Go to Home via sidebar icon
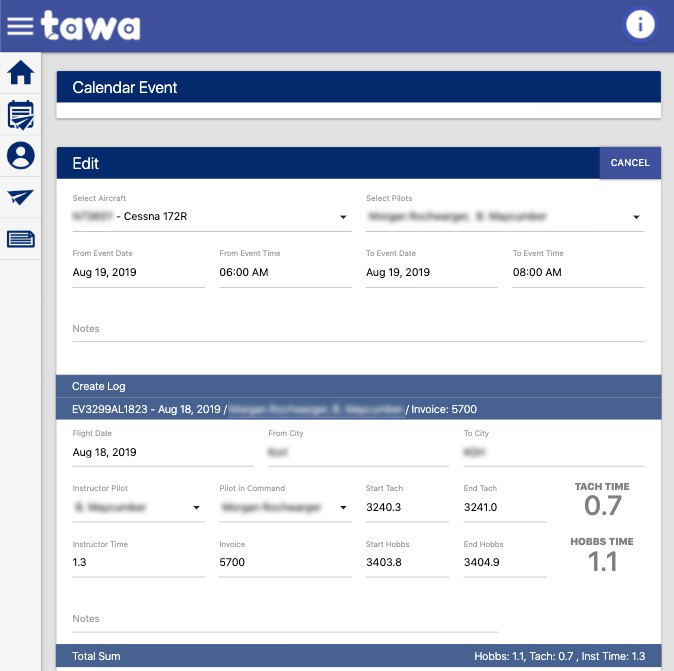 click(20, 73)
